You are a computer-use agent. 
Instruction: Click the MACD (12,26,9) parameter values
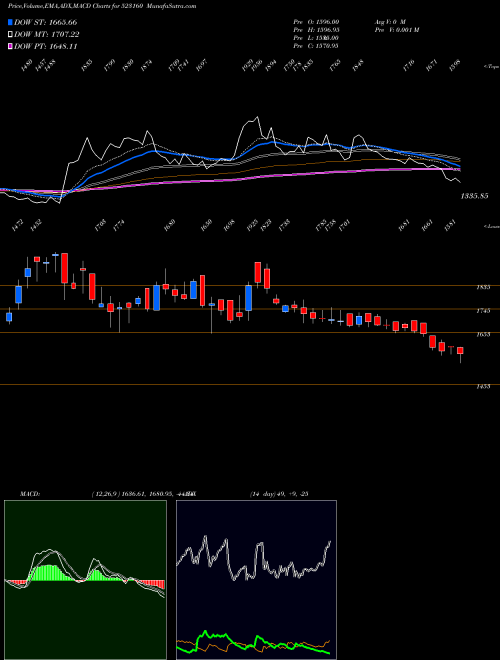143,494
